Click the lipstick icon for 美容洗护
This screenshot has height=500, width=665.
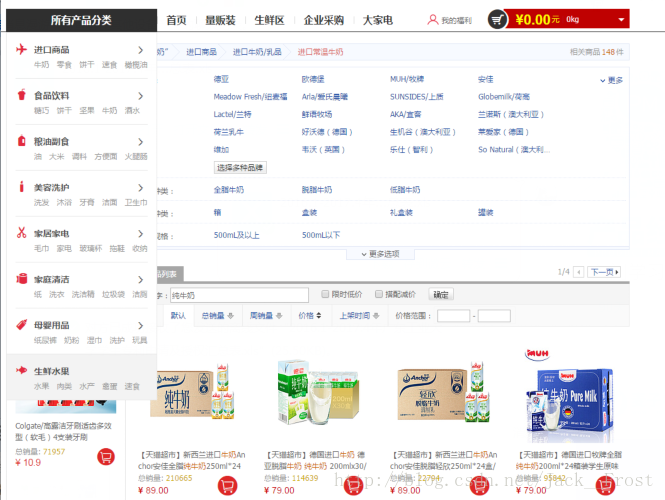[21, 186]
